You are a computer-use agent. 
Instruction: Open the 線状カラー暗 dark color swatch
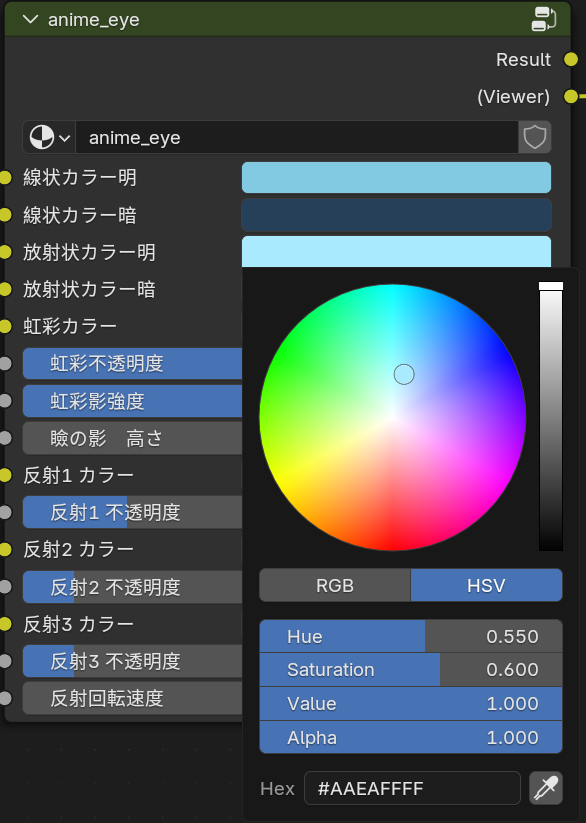(396, 215)
